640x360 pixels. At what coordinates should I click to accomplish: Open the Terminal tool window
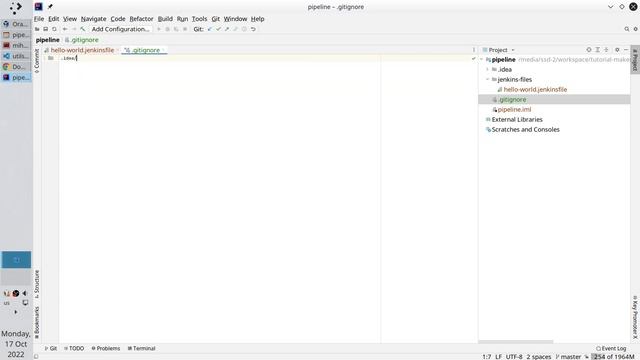coord(141,349)
